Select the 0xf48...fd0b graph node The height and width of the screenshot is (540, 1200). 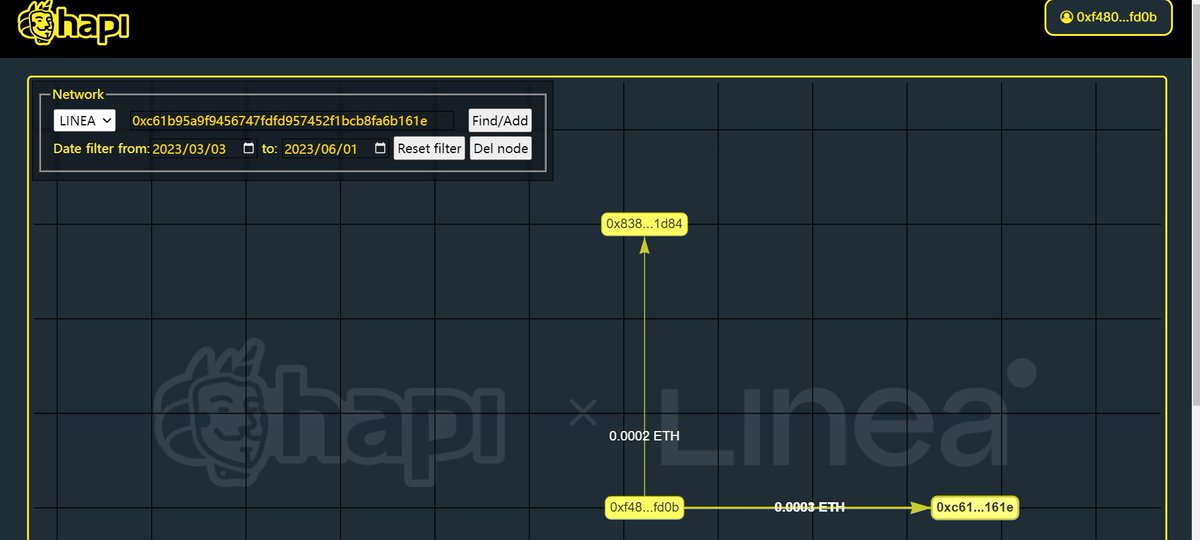pyautogui.click(x=644, y=508)
